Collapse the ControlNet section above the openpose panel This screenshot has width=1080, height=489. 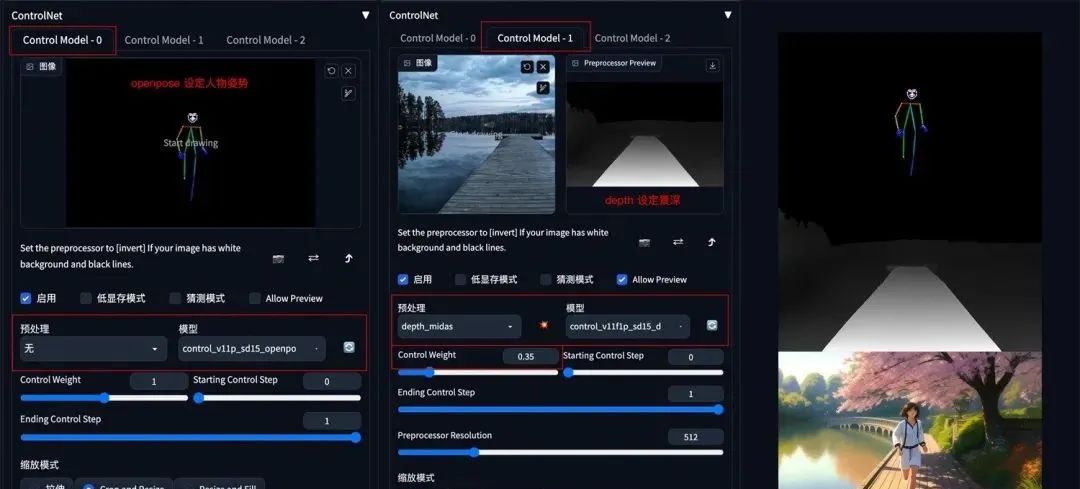[x=366, y=14]
